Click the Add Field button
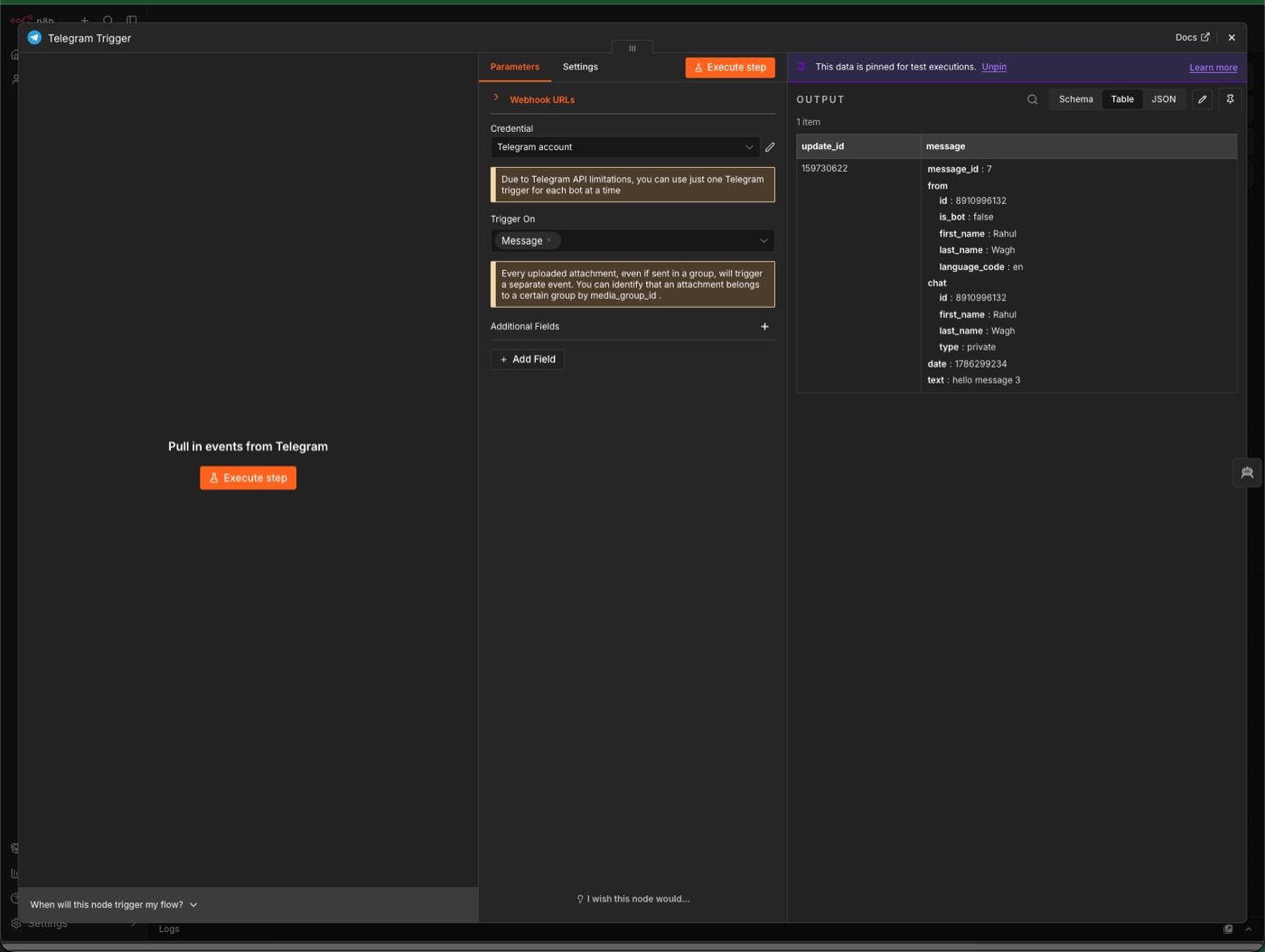Viewport: 1265px width, 952px height. click(x=528, y=359)
